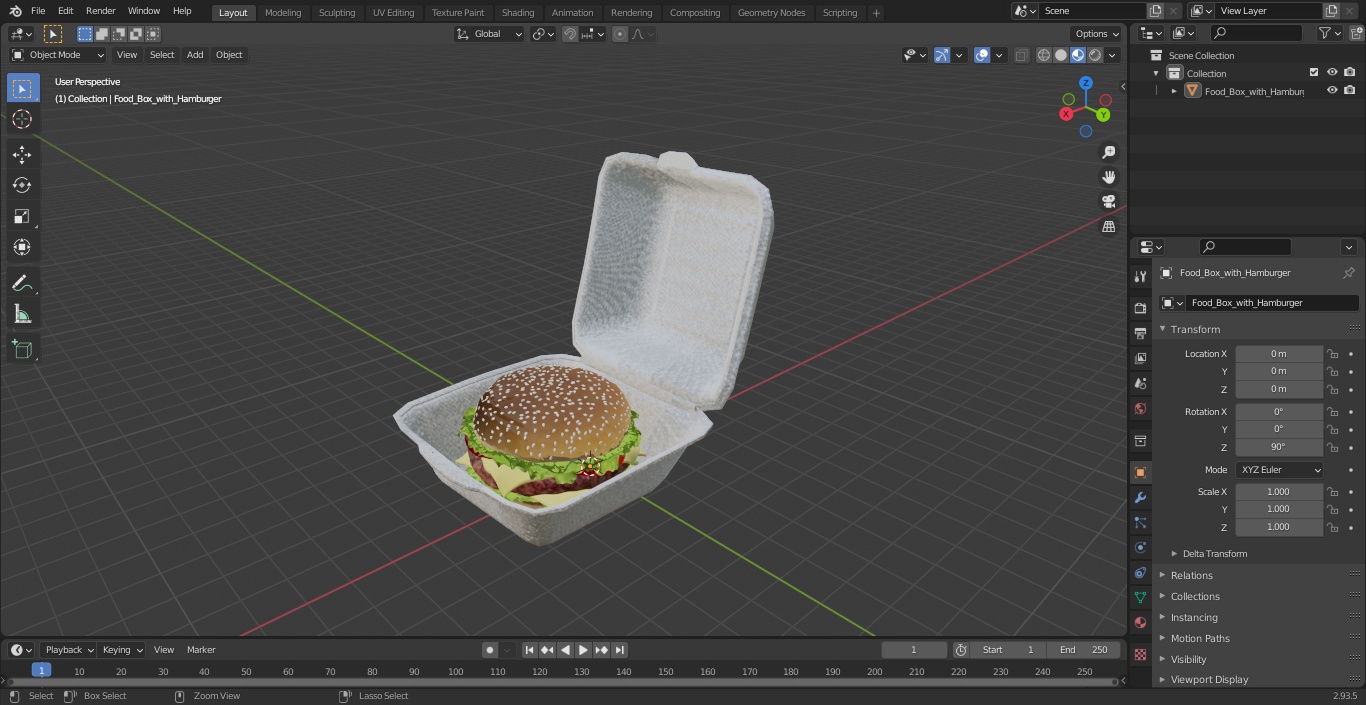Hide Food_Box_with_Hamburger in viewport via eye

pyautogui.click(x=1332, y=90)
